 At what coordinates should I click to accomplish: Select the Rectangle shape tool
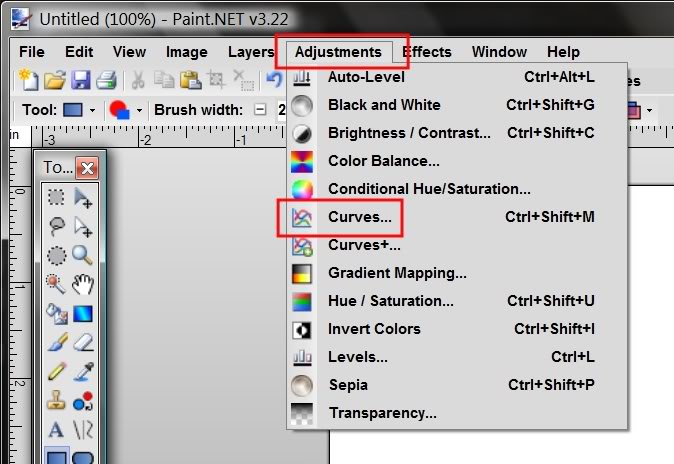56,457
